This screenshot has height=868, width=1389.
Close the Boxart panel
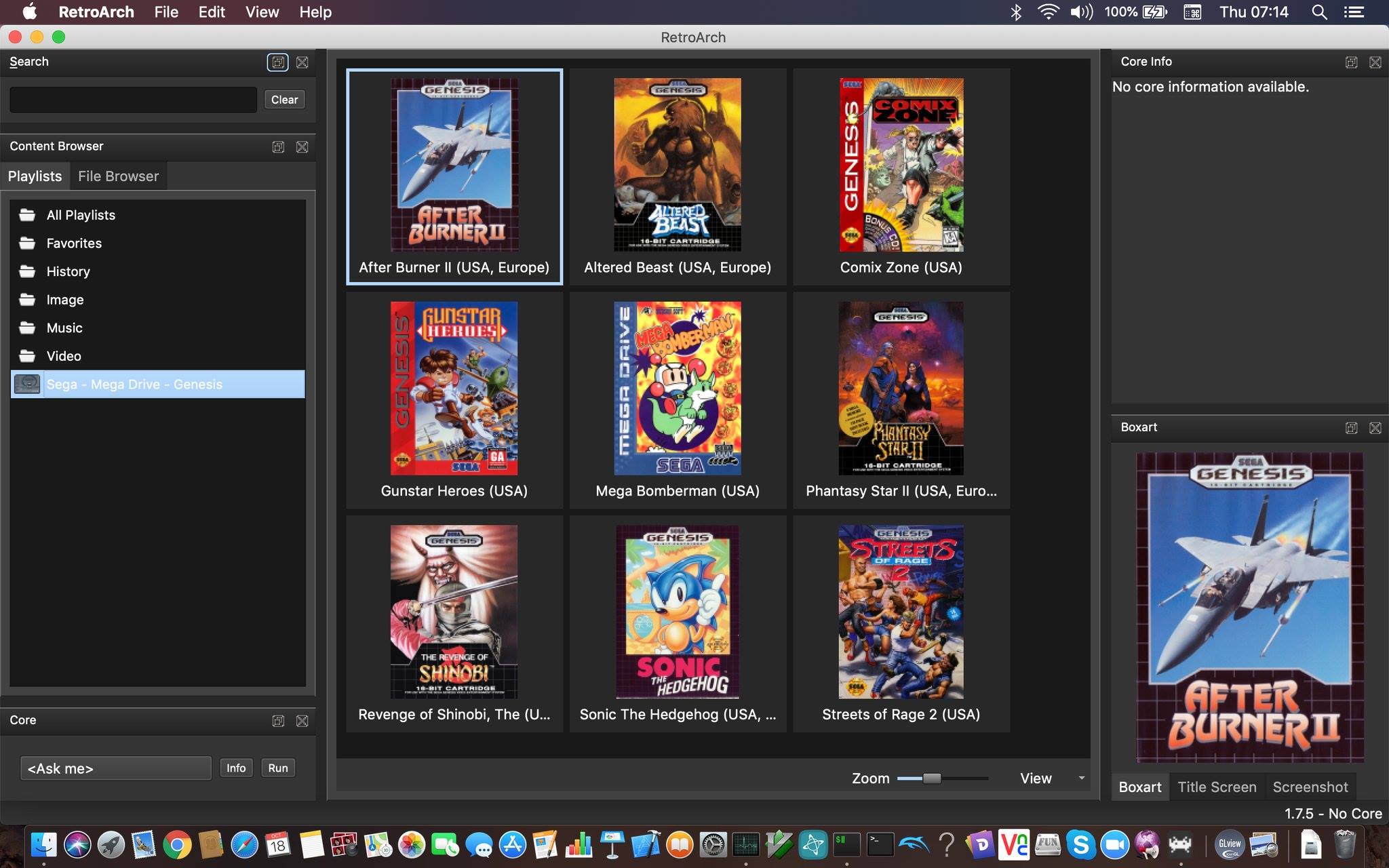click(1375, 428)
